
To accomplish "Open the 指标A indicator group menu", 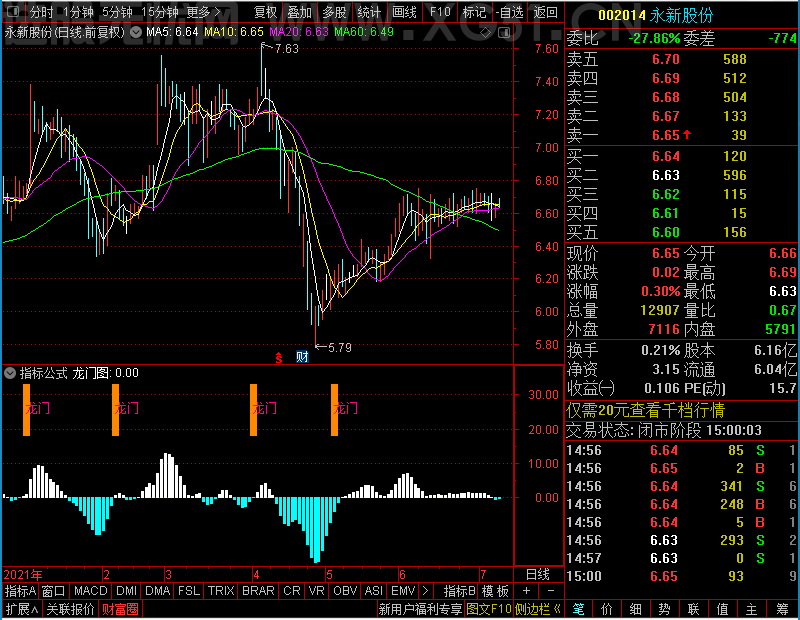I will 20,591.
